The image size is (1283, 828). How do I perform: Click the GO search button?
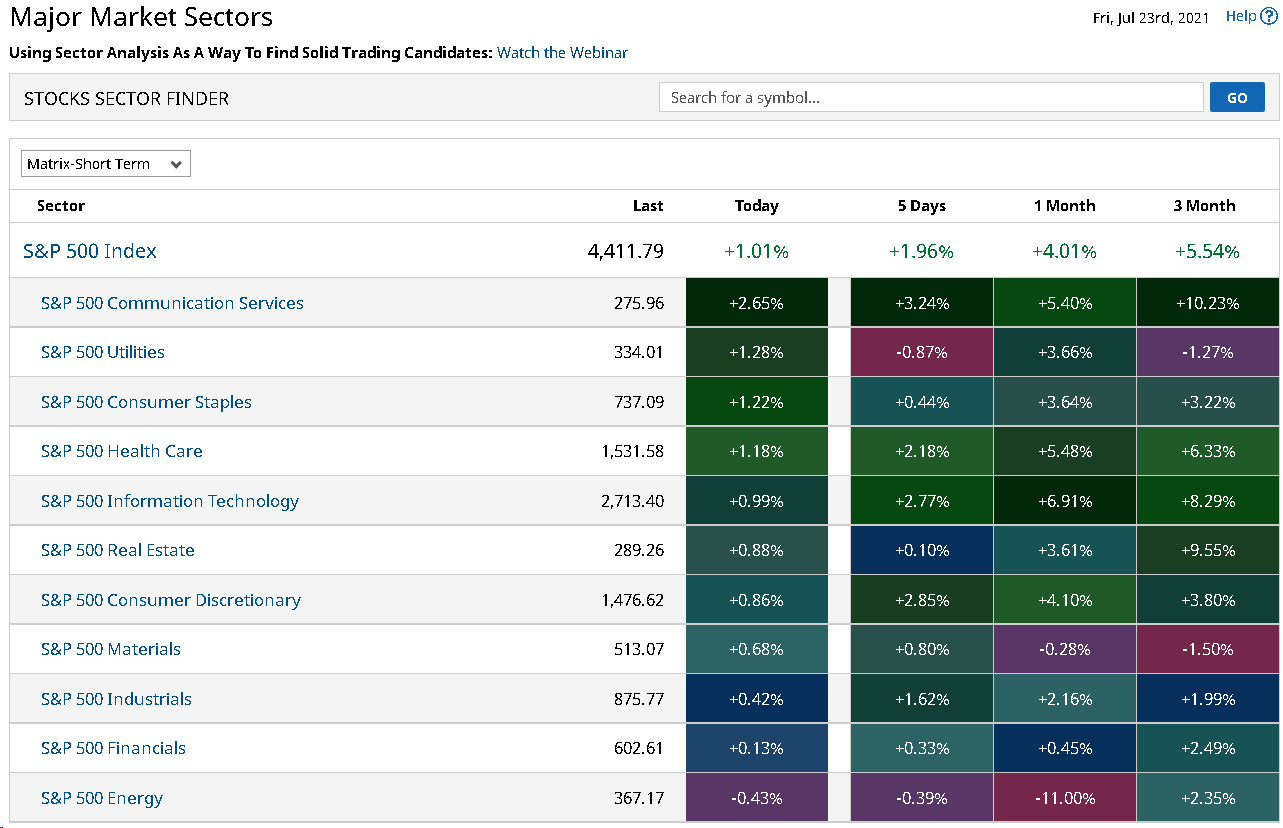(x=1237, y=97)
